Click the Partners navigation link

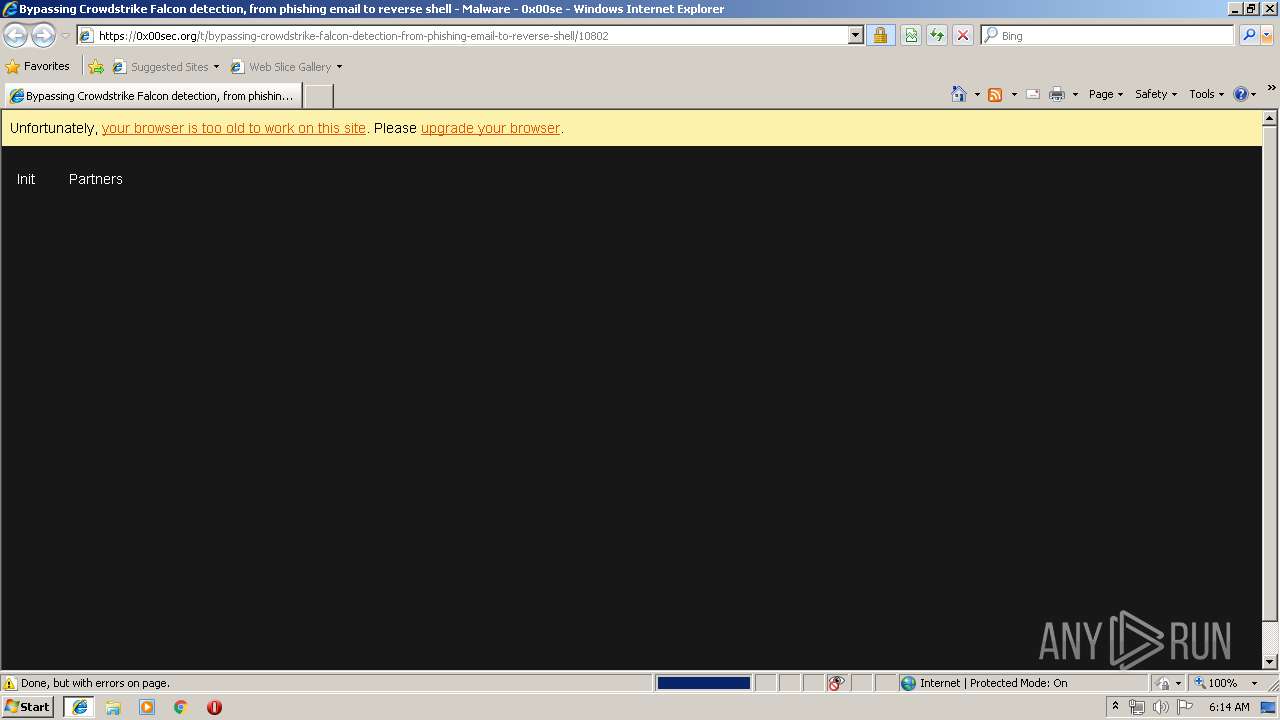tap(96, 179)
